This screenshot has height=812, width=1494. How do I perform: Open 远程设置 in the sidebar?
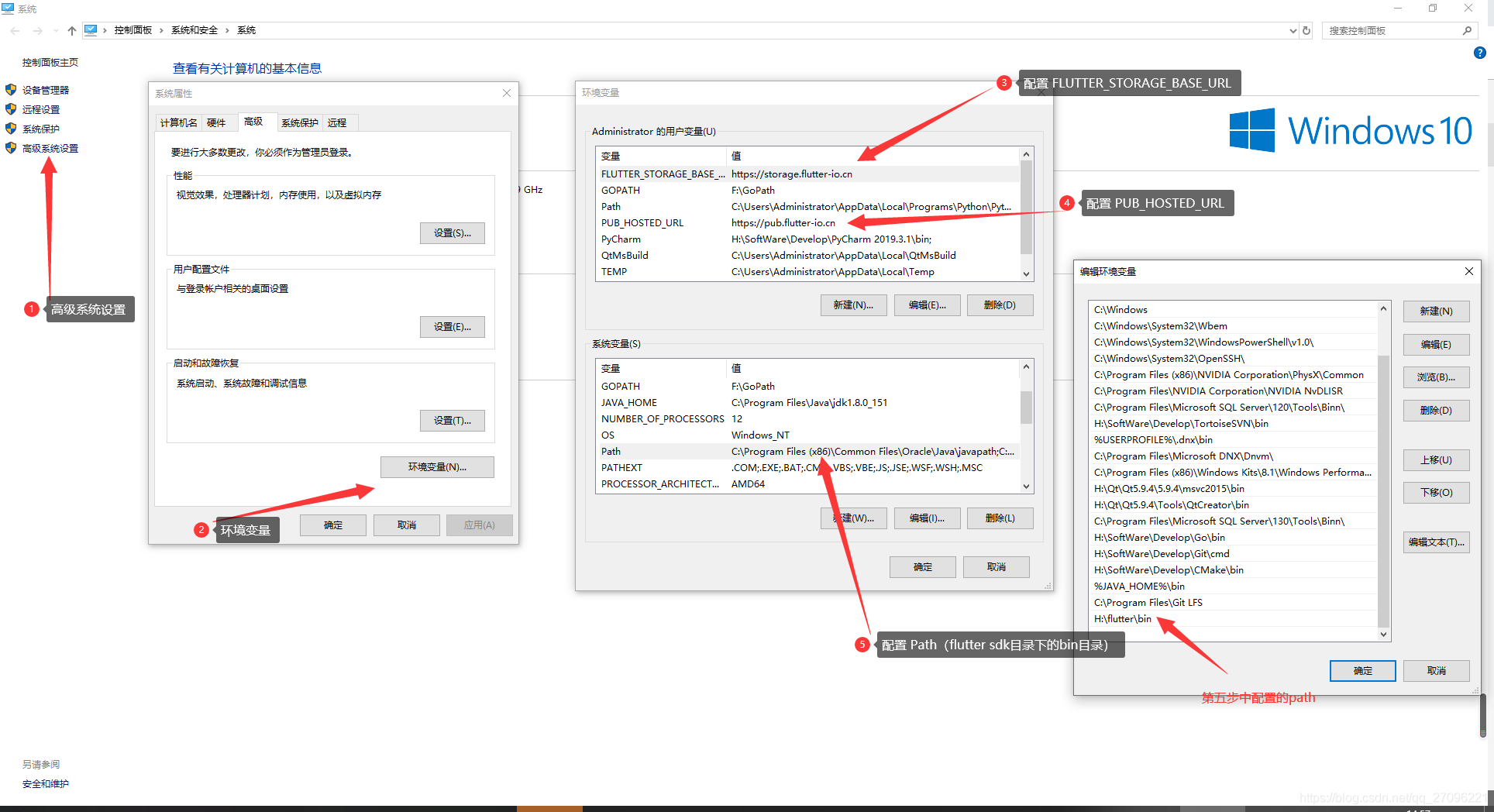tap(40, 109)
